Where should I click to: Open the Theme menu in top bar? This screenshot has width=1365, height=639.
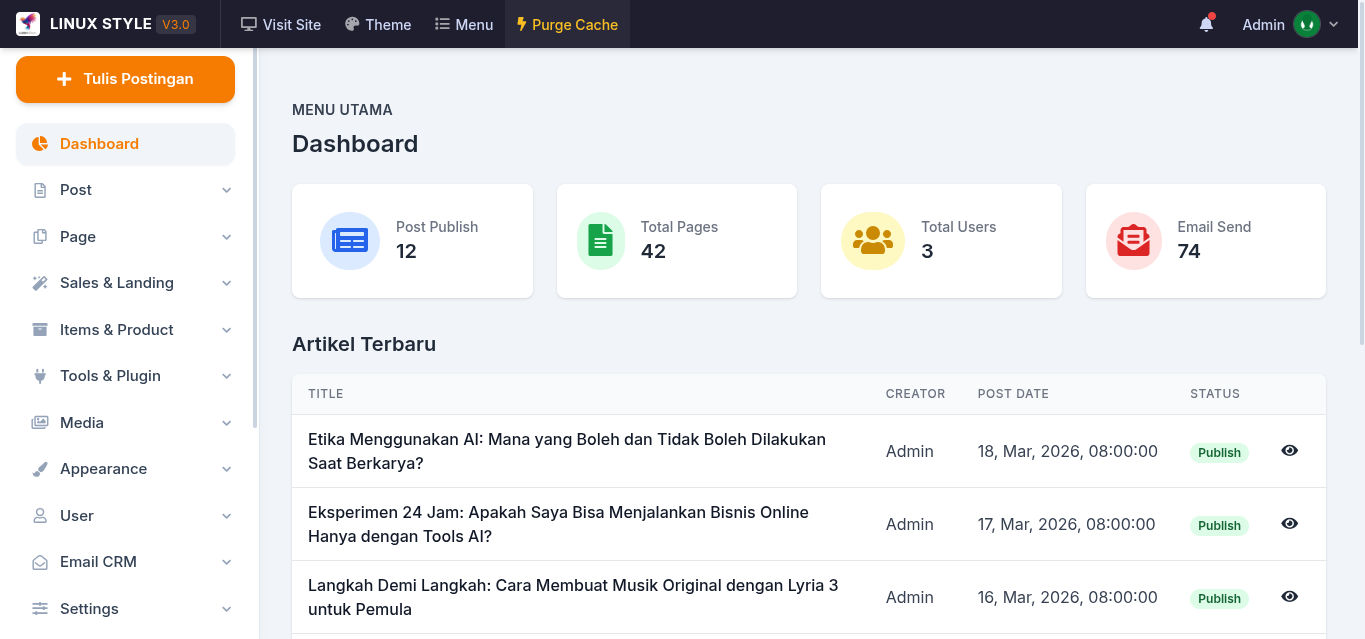(x=378, y=24)
